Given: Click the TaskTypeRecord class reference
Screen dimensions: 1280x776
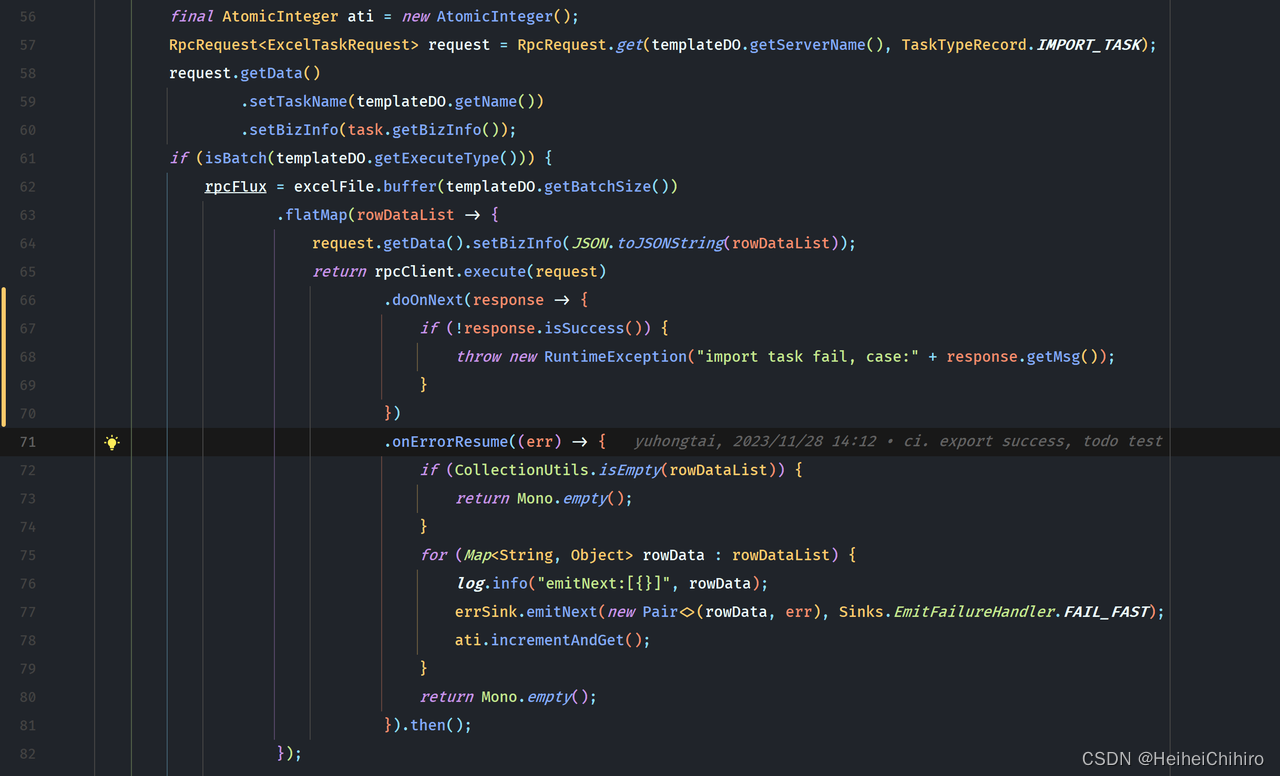Looking at the screenshot, I should click(x=964, y=45).
